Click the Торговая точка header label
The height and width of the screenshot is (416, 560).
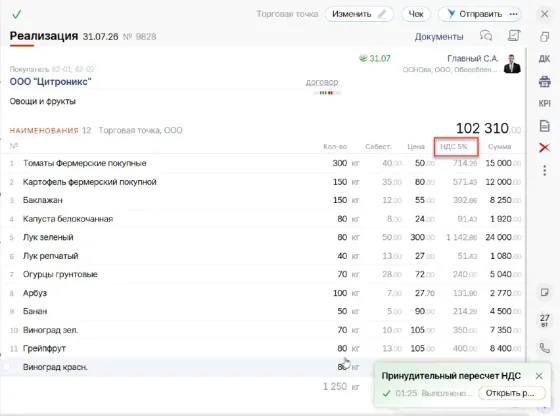(x=287, y=14)
